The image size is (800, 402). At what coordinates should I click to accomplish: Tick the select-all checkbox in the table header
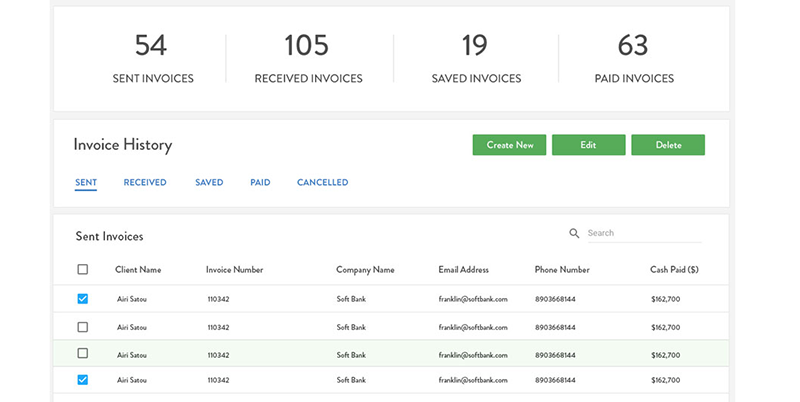83,270
